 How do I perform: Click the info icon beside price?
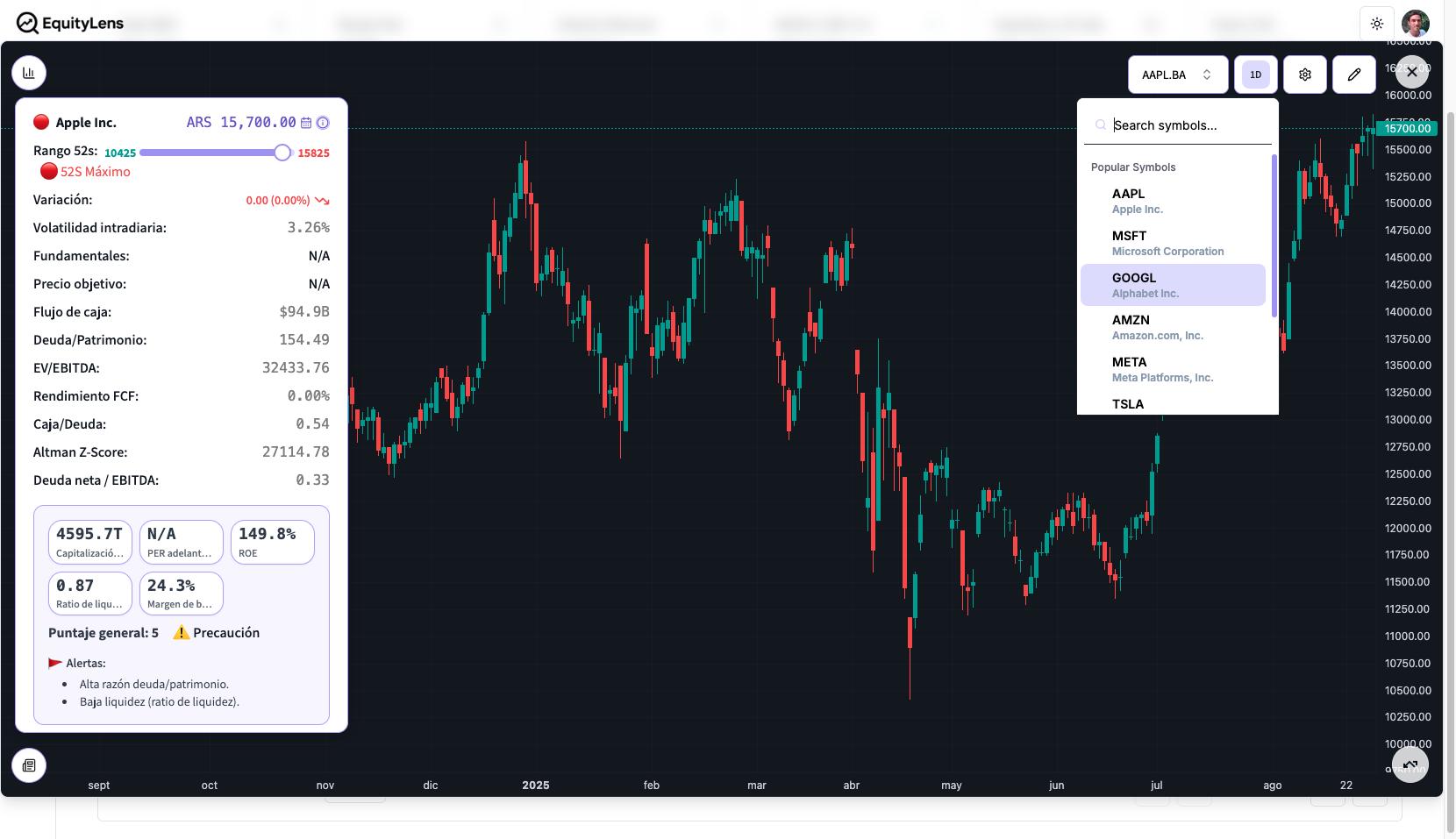click(x=323, y=123)
